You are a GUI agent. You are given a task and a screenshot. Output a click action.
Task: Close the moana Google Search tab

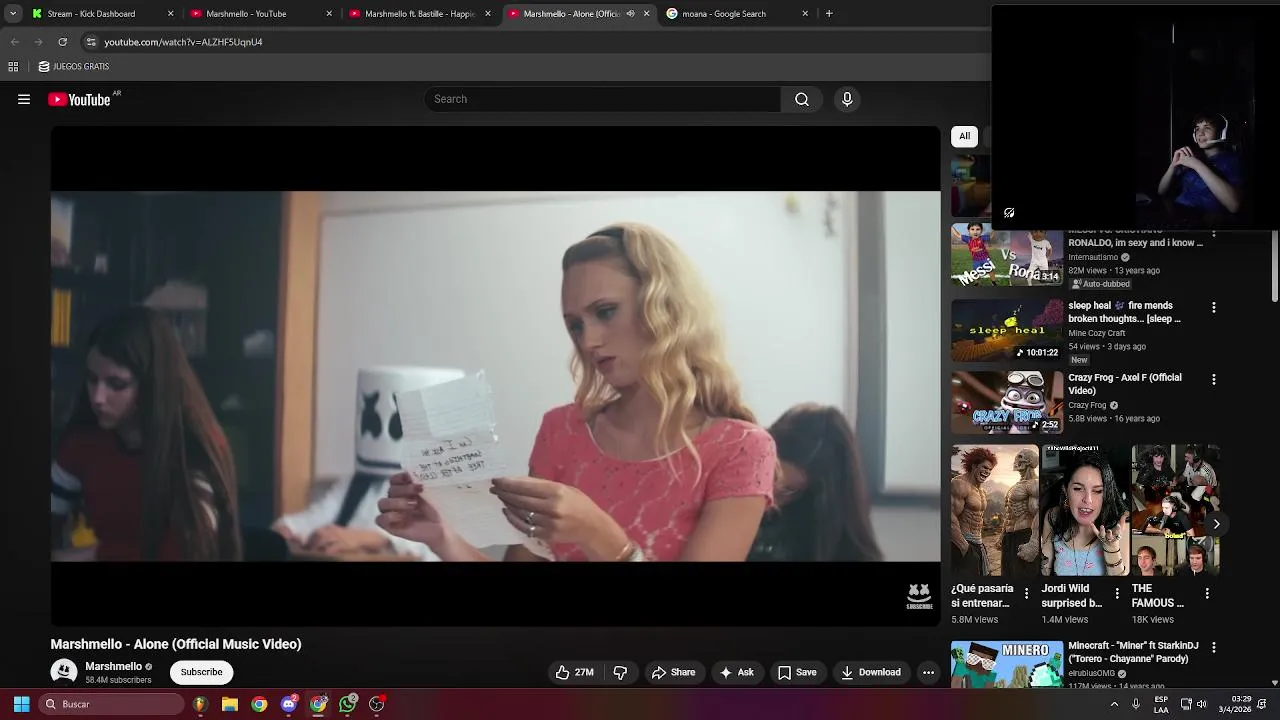[805, 14]
